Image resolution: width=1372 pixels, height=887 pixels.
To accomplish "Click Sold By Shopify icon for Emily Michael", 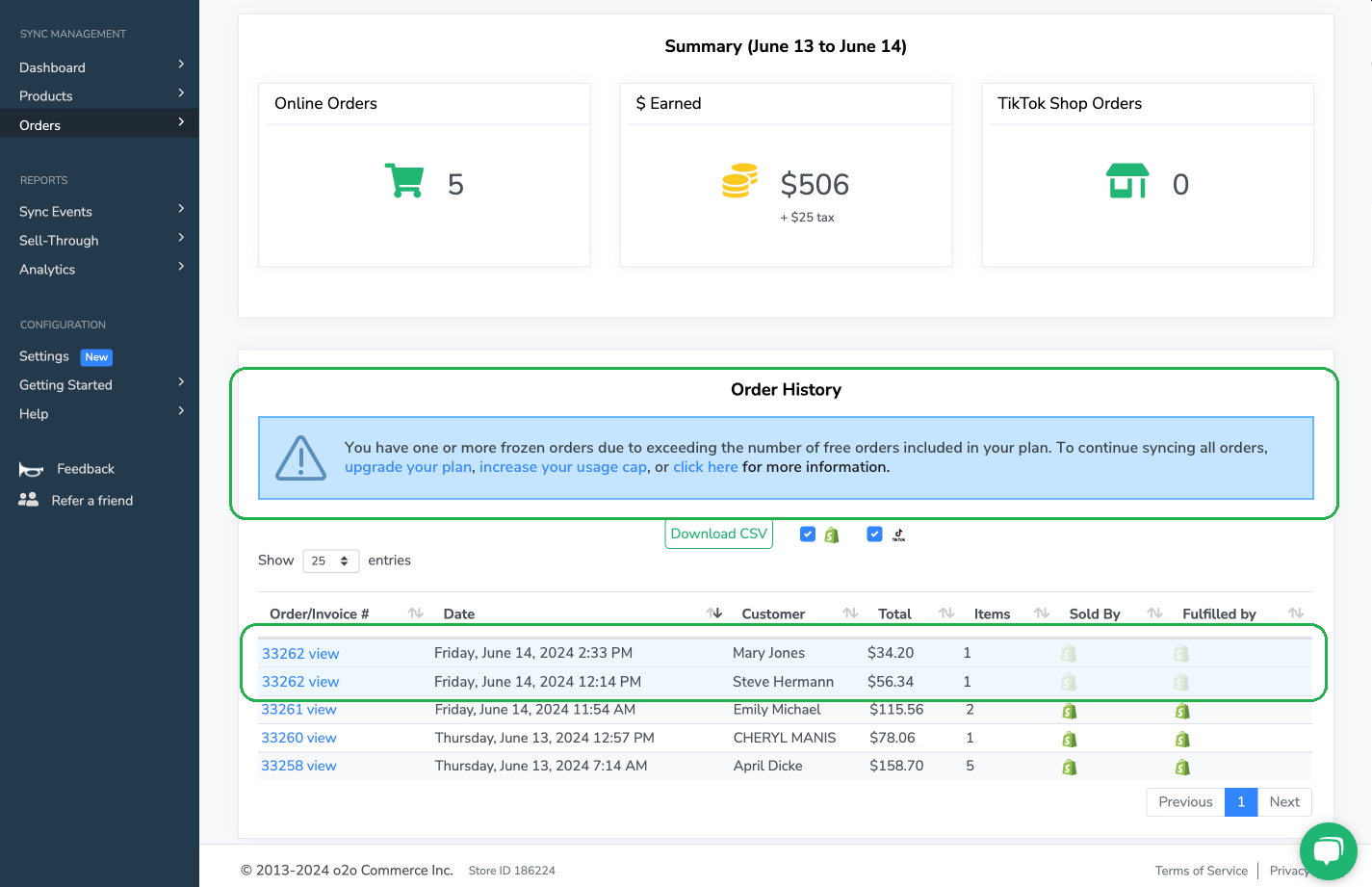I will click(x=1069, y=711).
